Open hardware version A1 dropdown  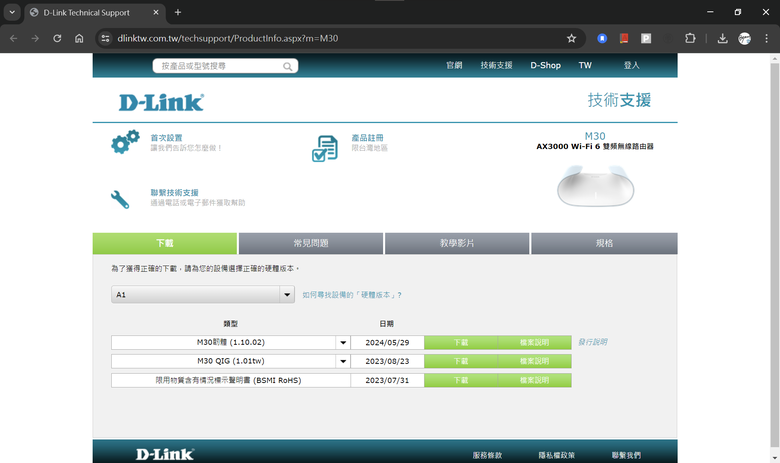tap(203, 294)
